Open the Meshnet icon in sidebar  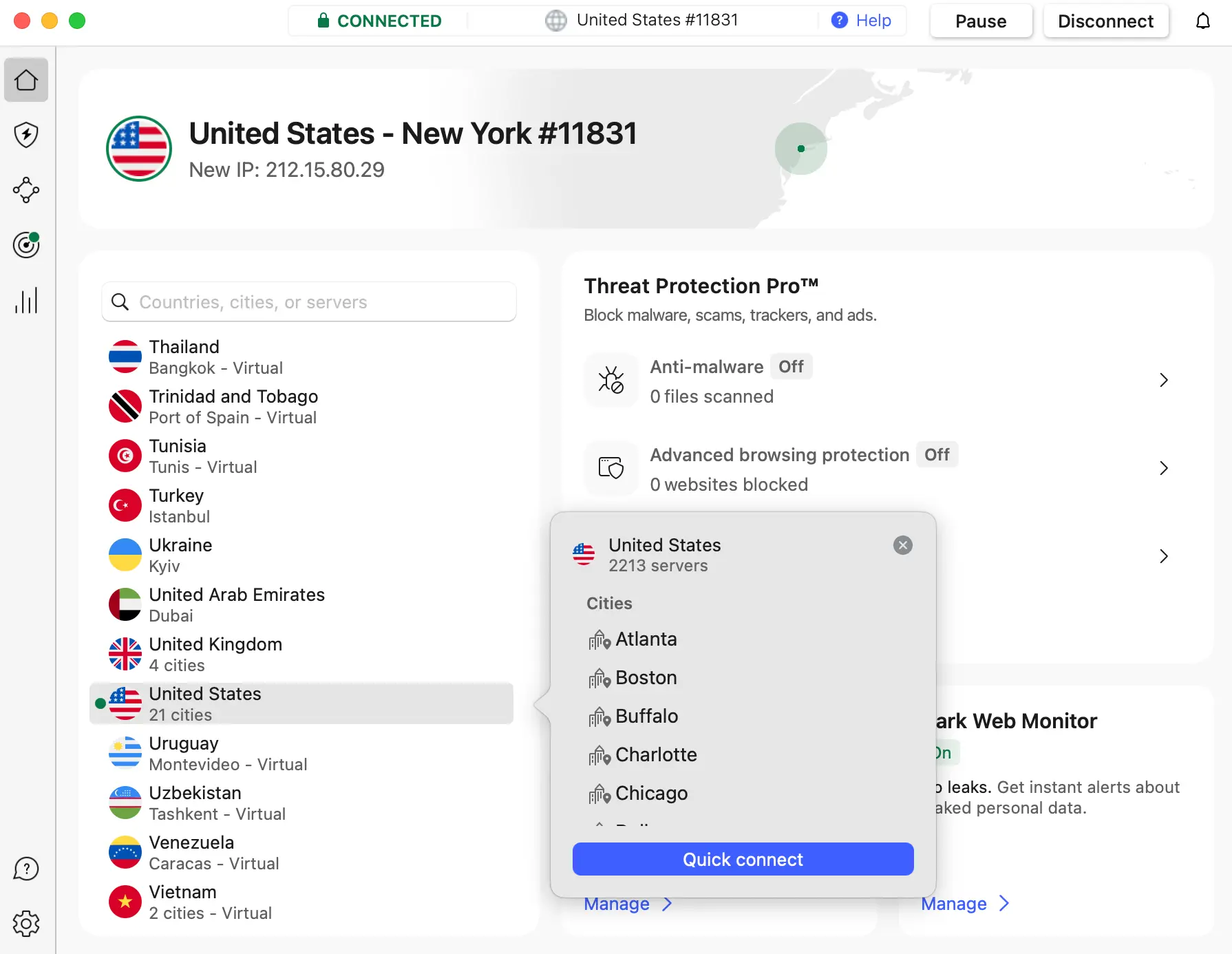pyautogui.click(x=26, y=190)
